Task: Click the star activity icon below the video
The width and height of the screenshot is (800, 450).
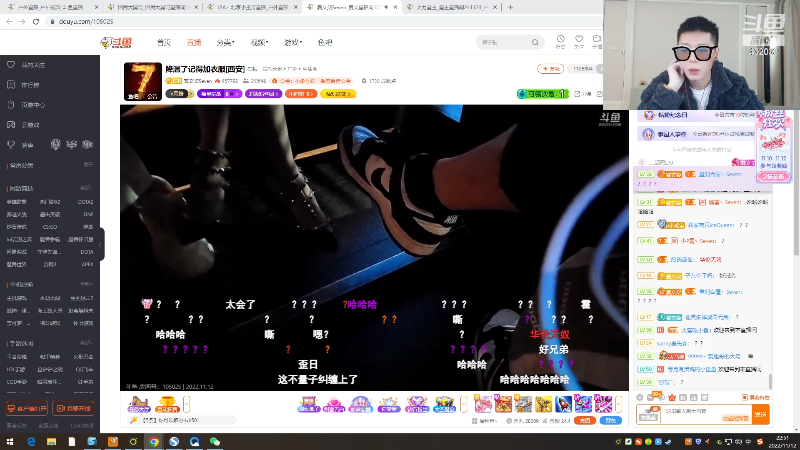Action: (389, 404)
